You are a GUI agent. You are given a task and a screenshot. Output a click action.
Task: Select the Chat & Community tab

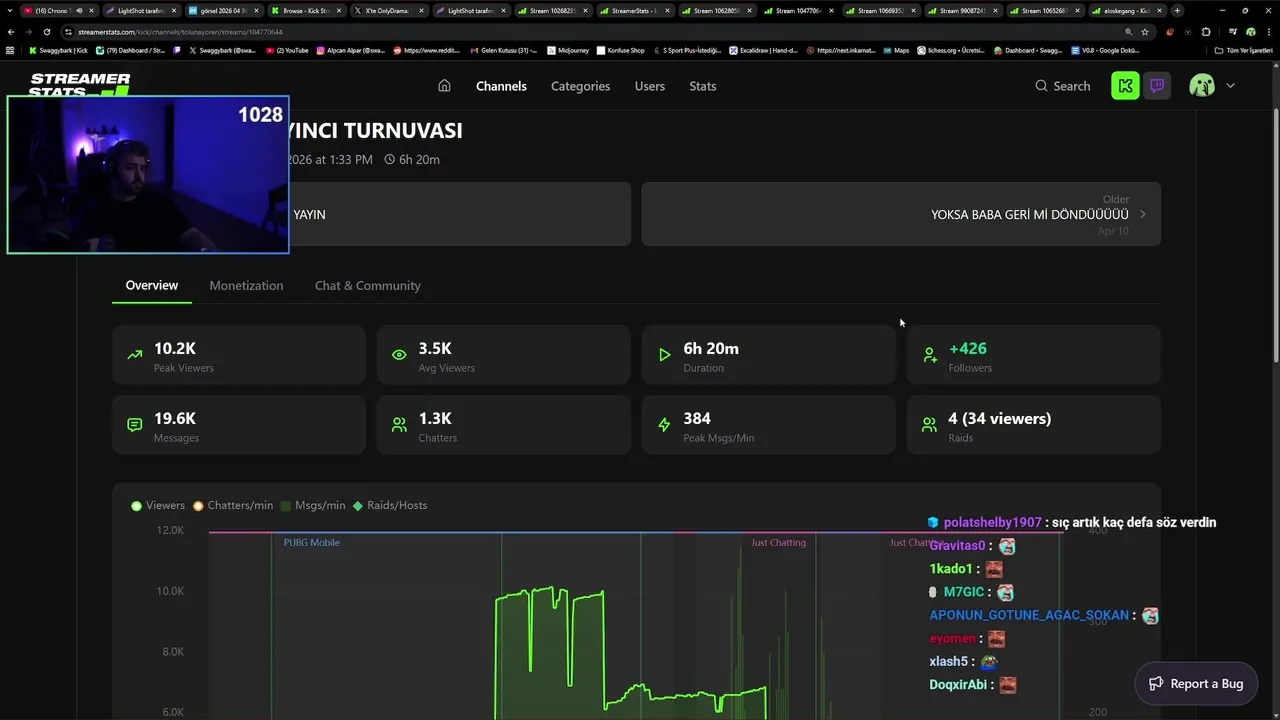tap(367, 285)
